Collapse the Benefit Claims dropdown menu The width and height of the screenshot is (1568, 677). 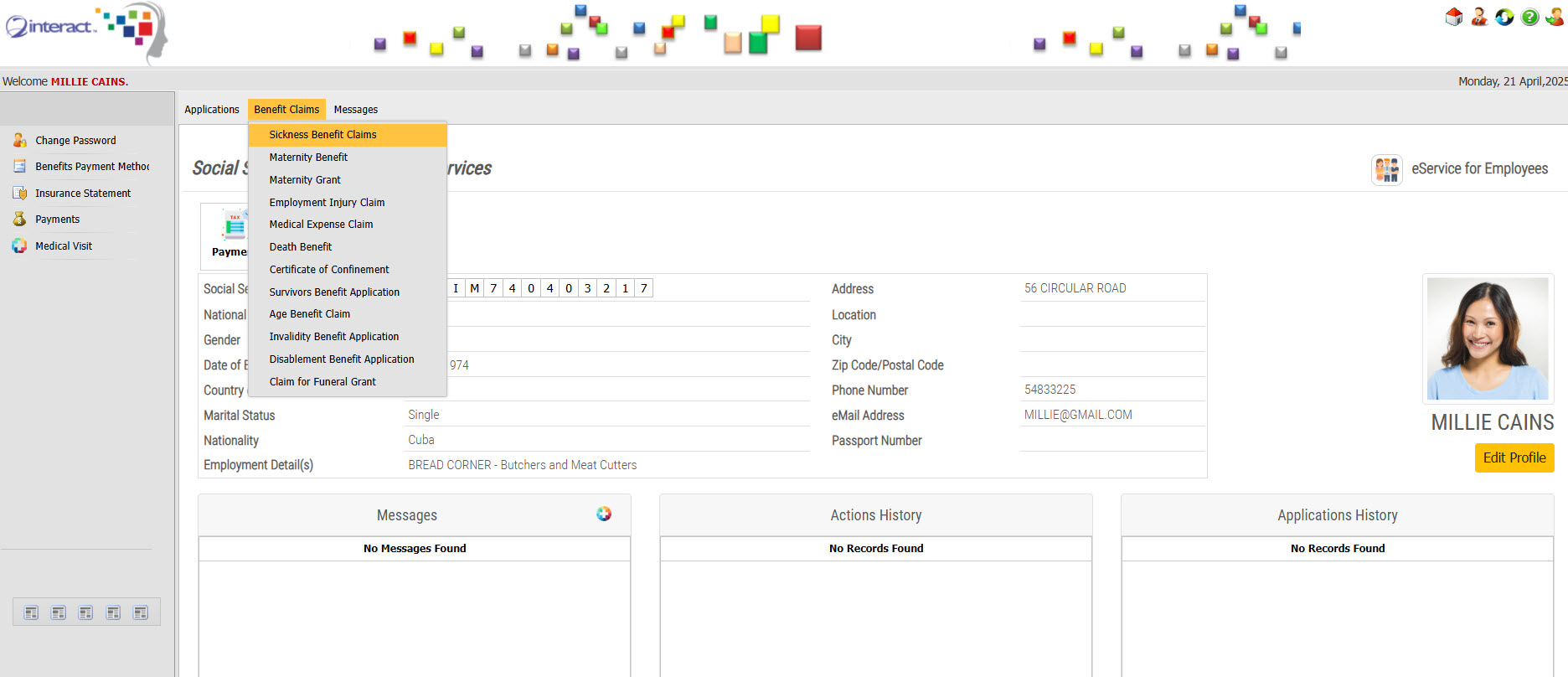tap(286, 110)
